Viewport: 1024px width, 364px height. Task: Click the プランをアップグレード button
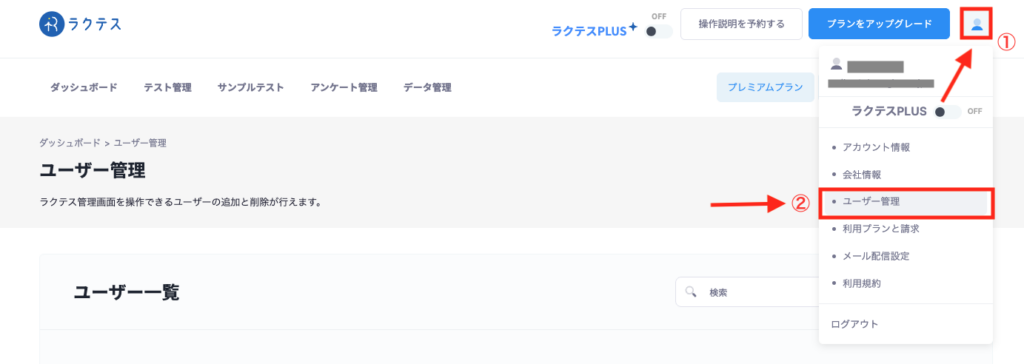(x=878, y=24)
